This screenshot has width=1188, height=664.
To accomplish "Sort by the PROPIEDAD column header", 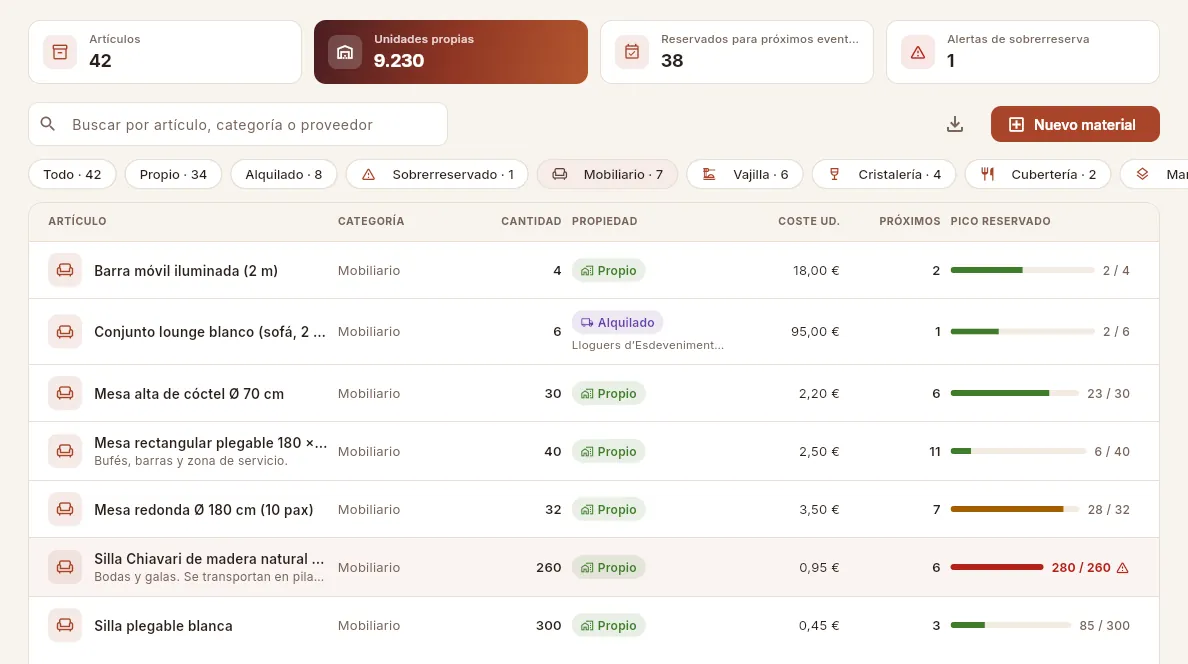I will 605,221.
